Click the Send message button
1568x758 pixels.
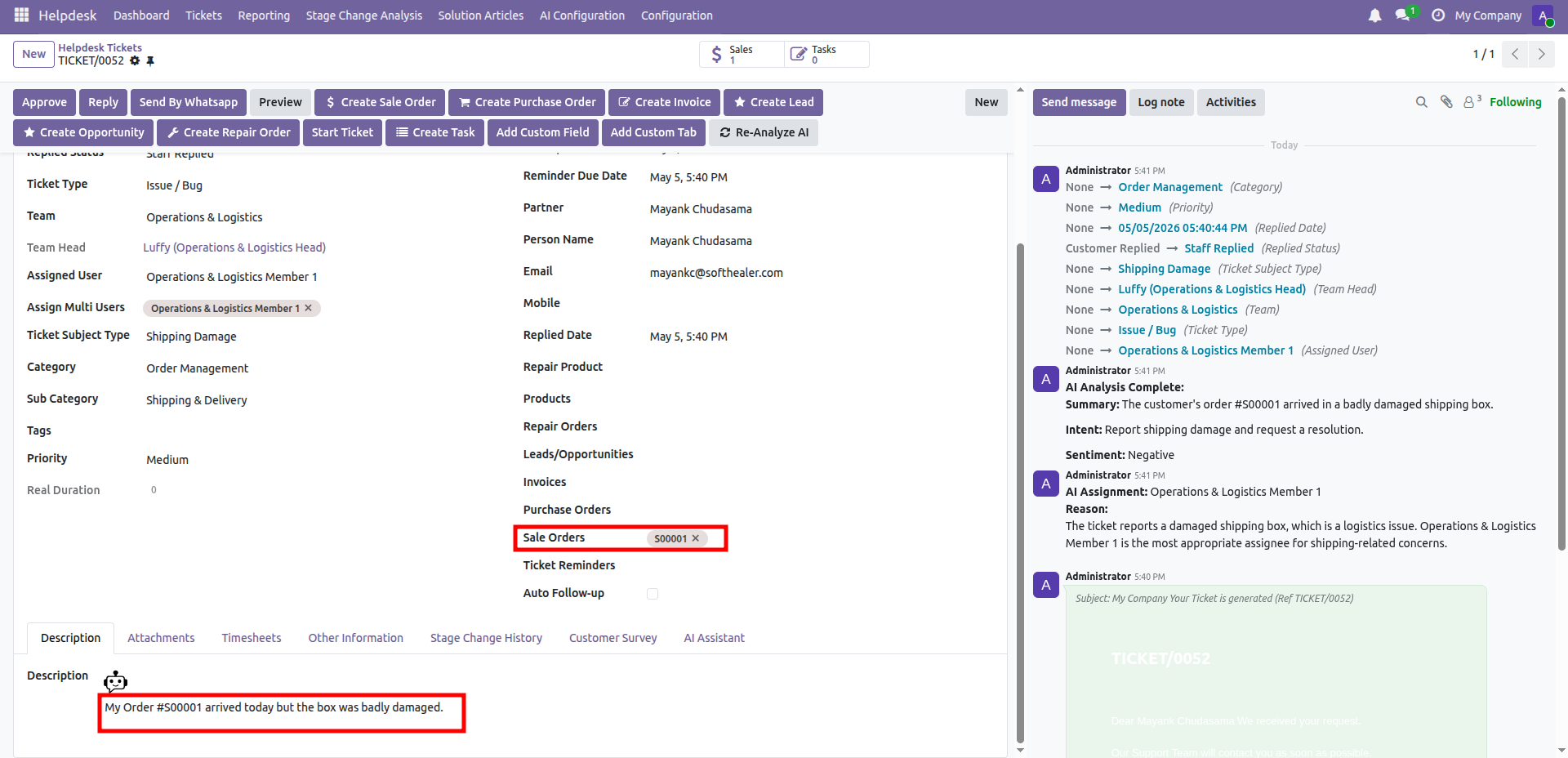point(1079,102)
